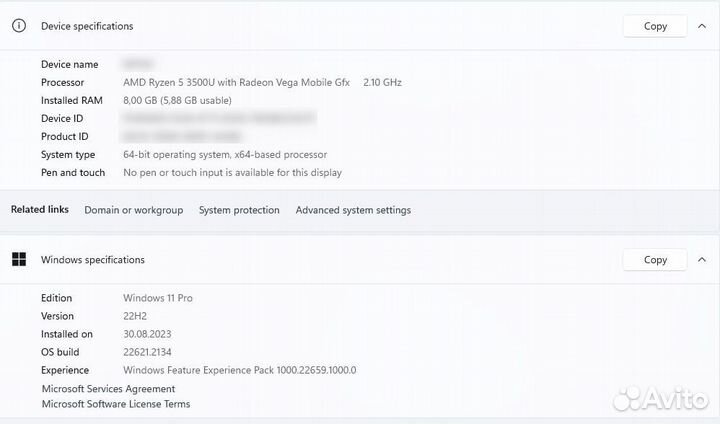Click the OS build number 22621.2134

(150, 352)
